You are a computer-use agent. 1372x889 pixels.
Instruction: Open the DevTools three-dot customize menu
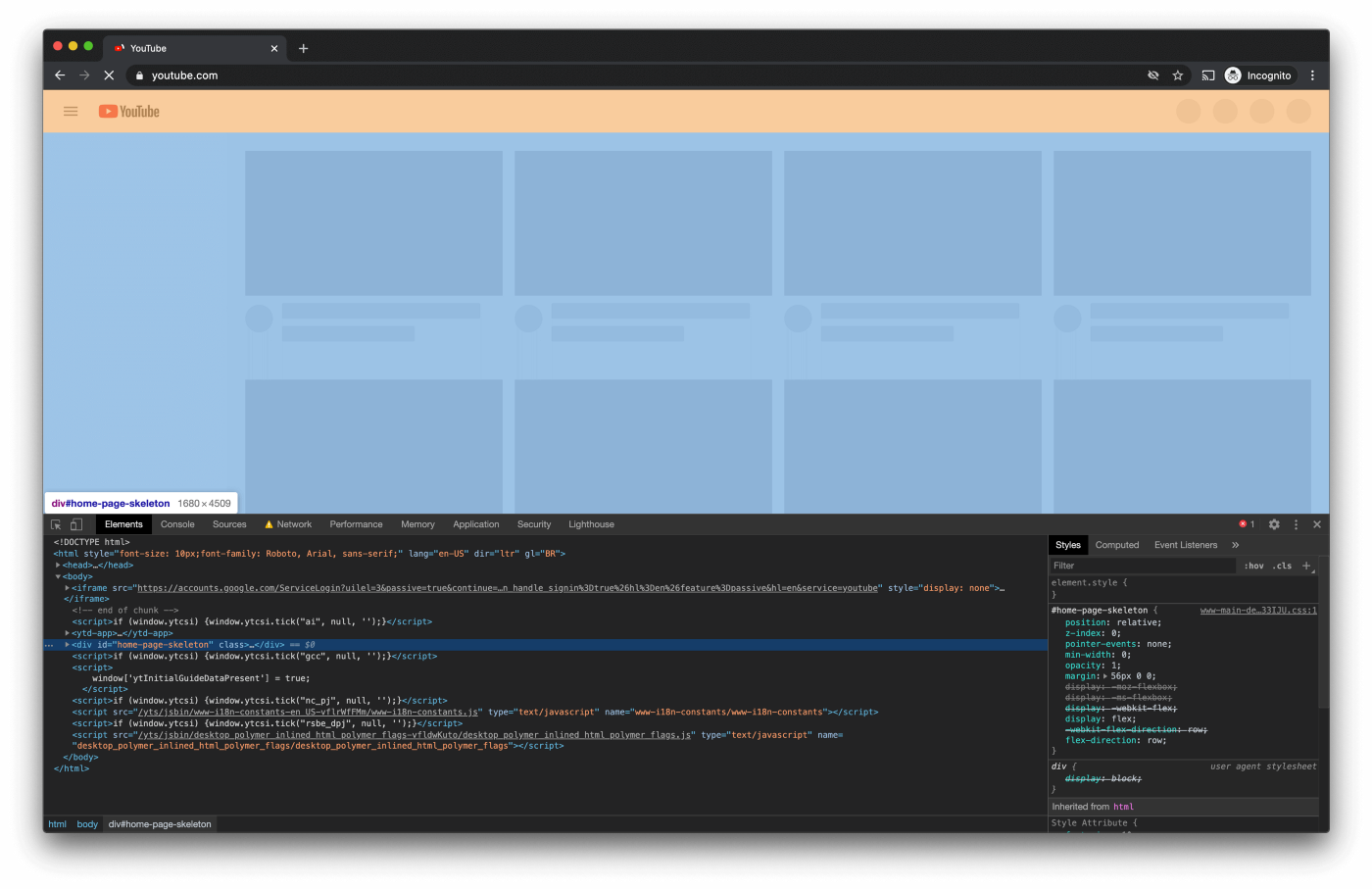(1296, 524)
